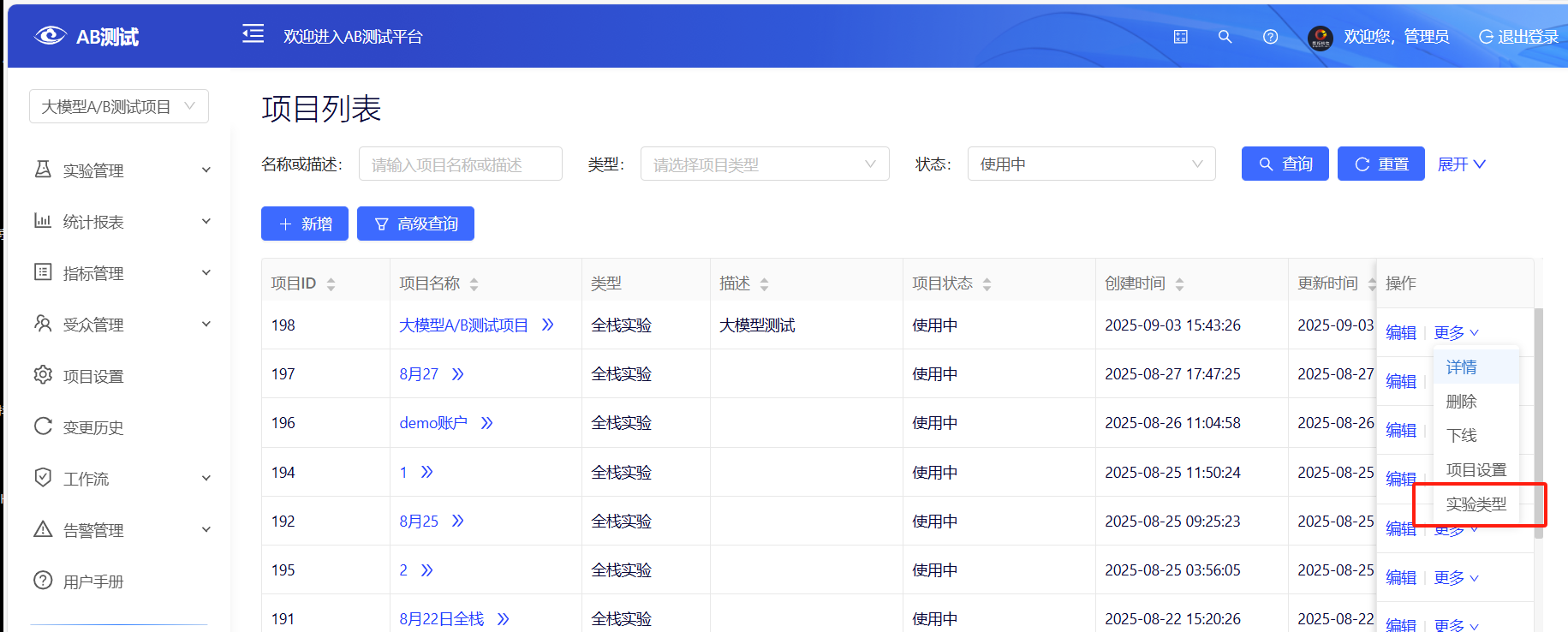
Task: Open the help question mark icon
Action: (x=1270, y=37)
